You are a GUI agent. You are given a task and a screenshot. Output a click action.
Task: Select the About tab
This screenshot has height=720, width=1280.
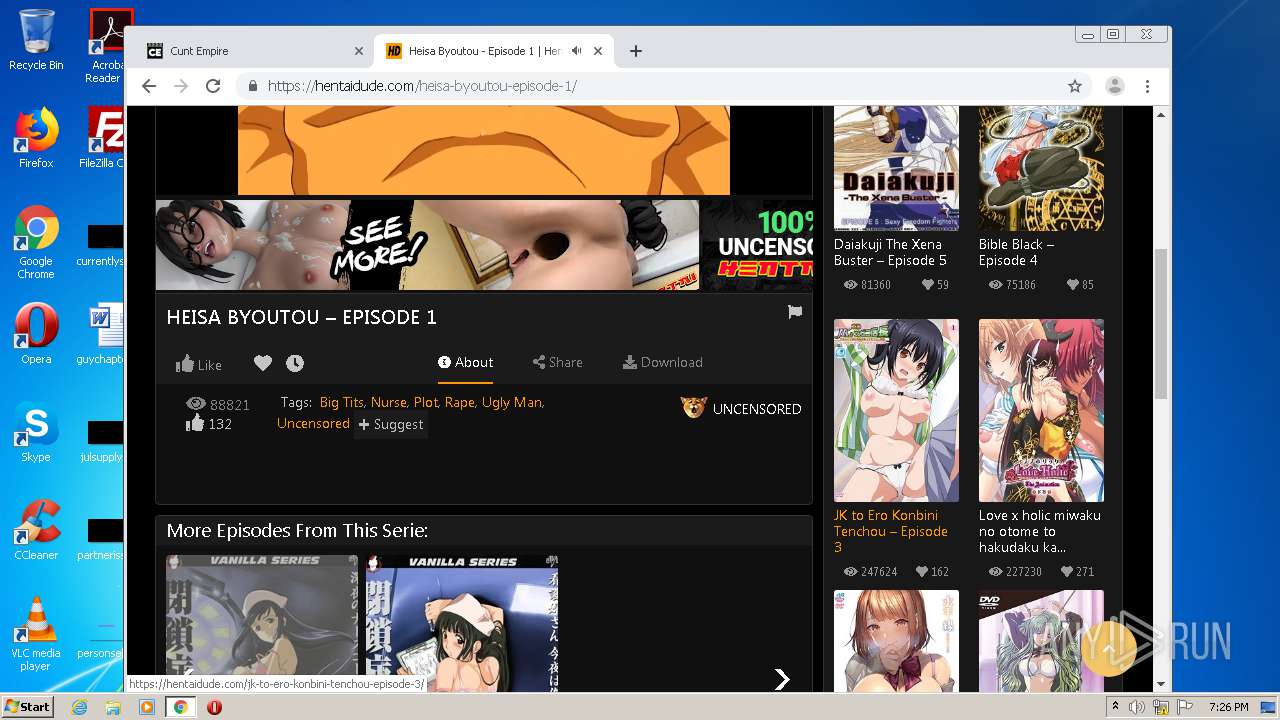465,362
